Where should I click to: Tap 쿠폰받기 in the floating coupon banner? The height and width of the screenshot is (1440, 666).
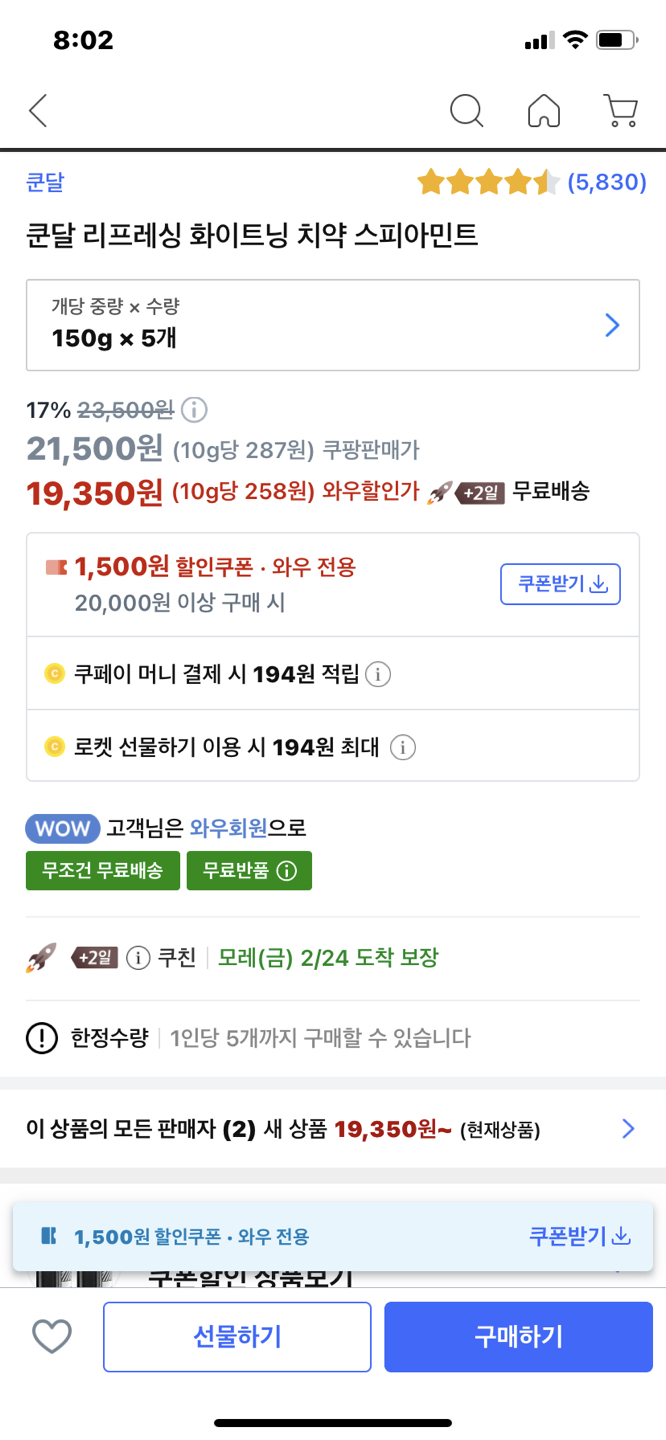pos(580,1236)
